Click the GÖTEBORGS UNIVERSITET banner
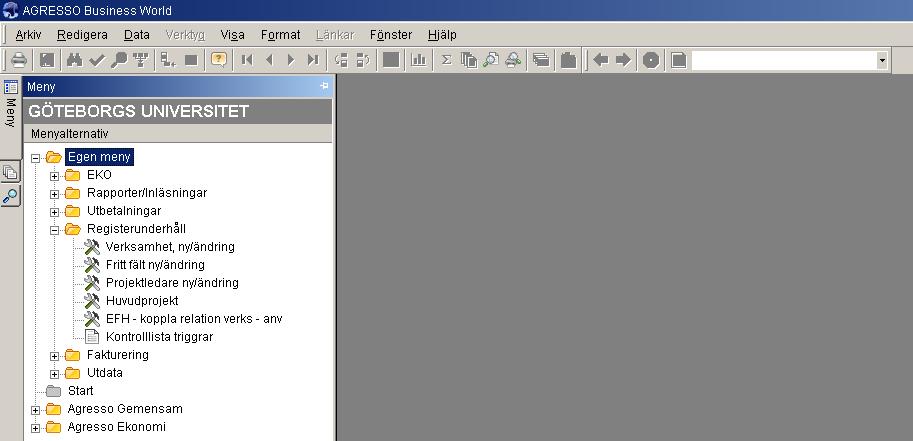This screenshot has height=441, width=913. [x=178, y=111]
